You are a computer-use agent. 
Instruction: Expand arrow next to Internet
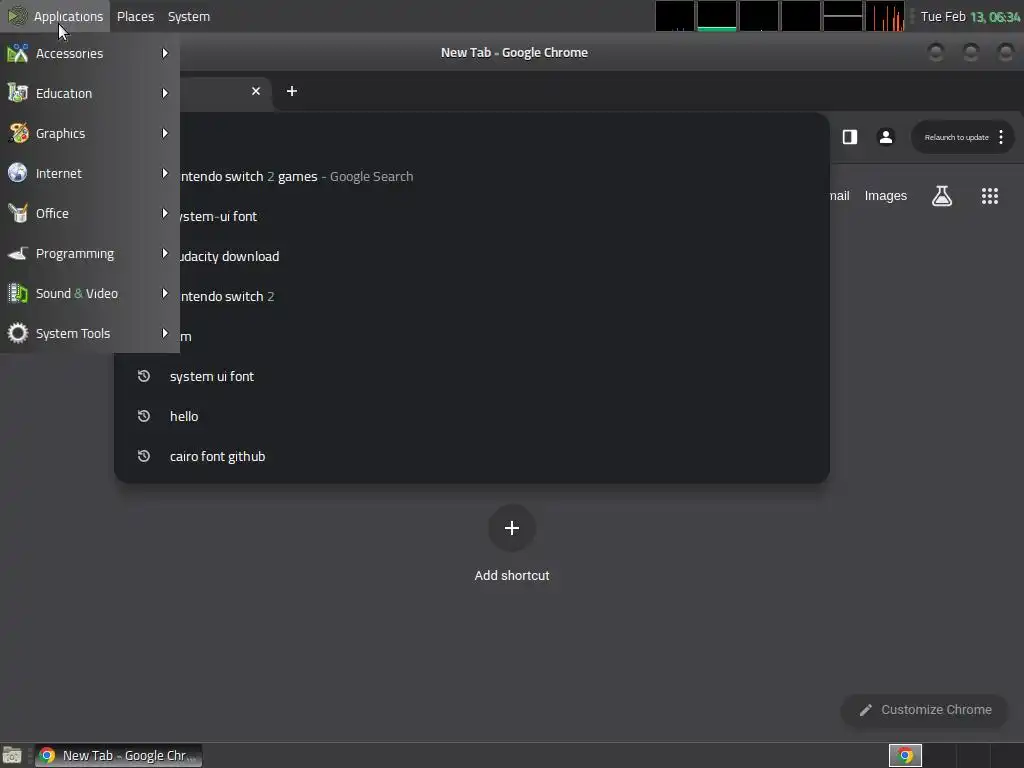tap(165, 172)
